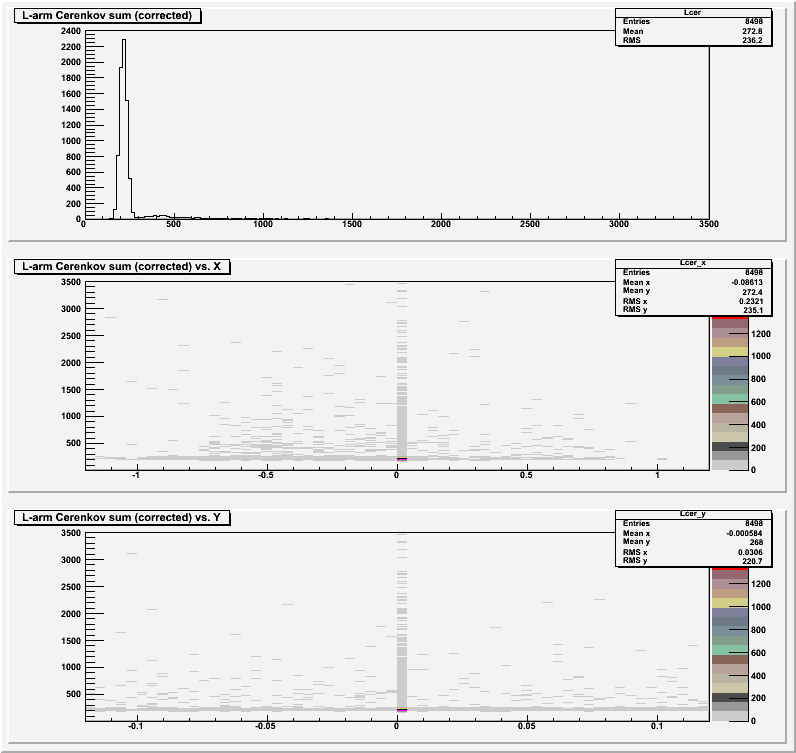Click the 3000 label on the vs. X plot's y-axis
Viewport: 796px width, 753px height.
point(71,309)
